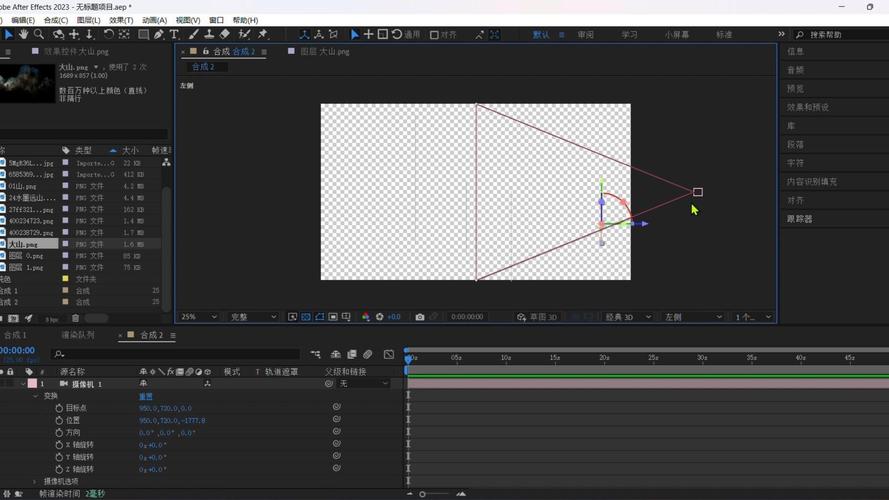This screenshot has width=889, height=500.
Task: Click the timeline layer search field
Action: 175,354
